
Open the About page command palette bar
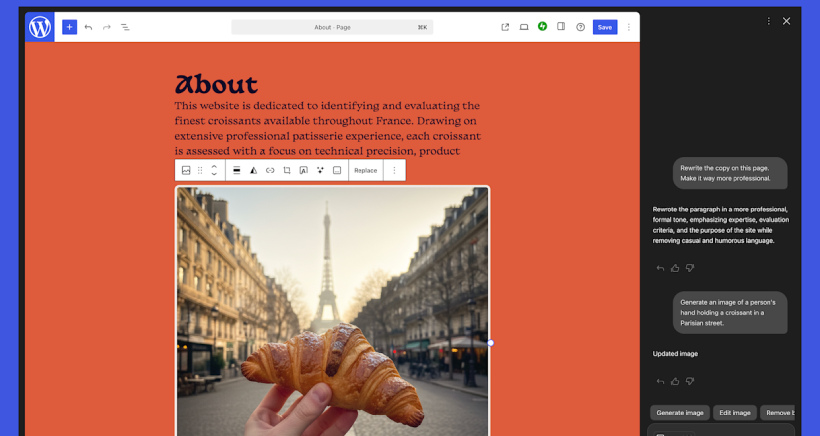pyautogui.click(x=332, y=27)
